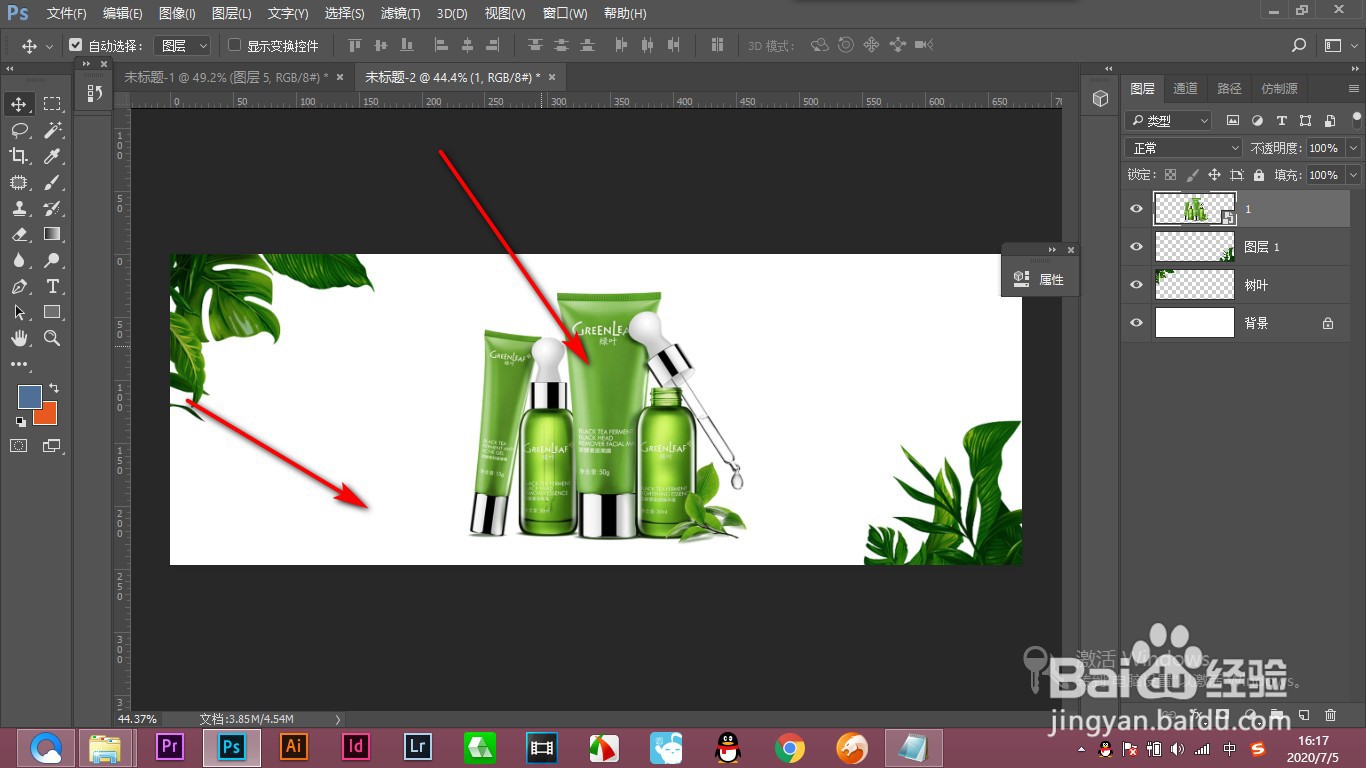Open the 图层(L) menu
Image resolution: width=1366 pixels, height=768 pixels.
(232, 13)
